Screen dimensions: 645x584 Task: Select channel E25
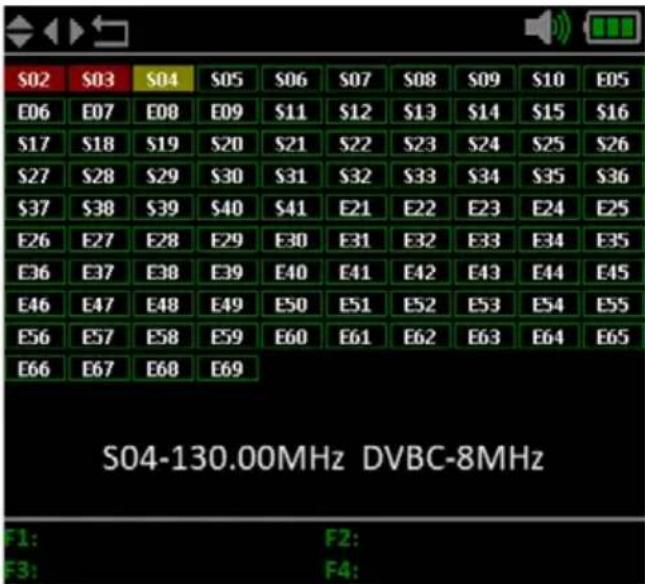pos(613,208)
